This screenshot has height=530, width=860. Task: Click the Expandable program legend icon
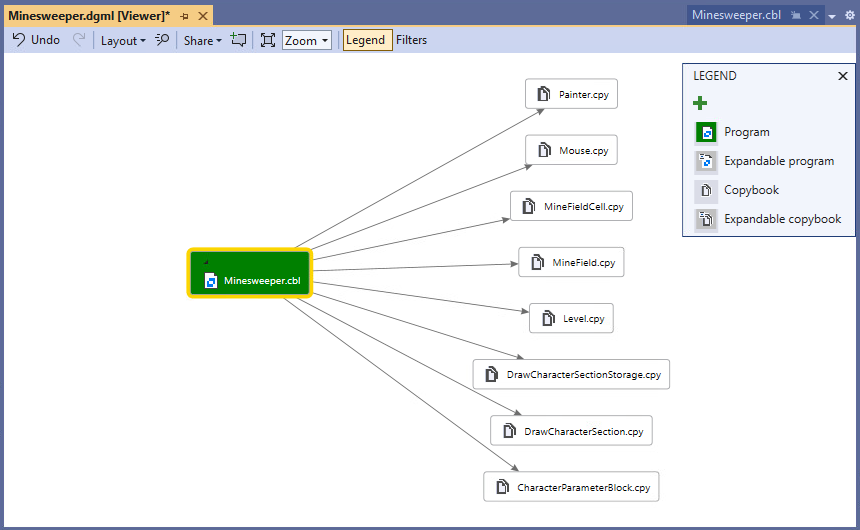point(707,161)
